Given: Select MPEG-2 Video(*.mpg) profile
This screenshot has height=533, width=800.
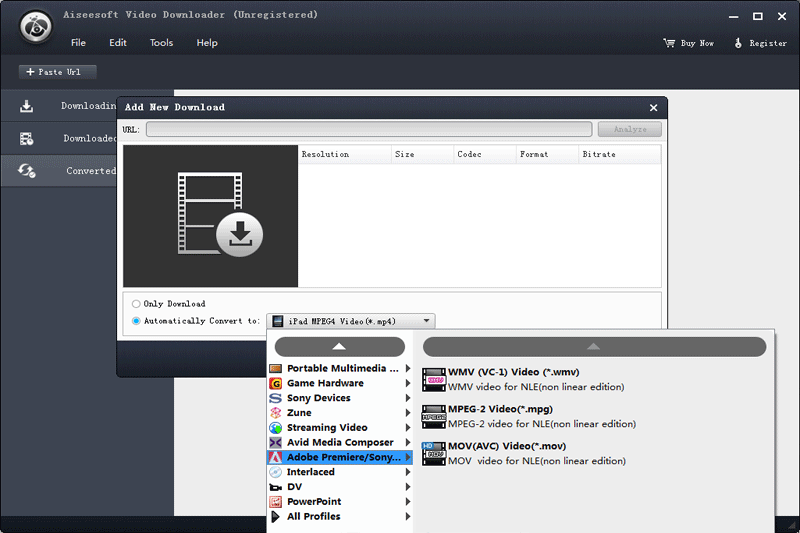Looking at the screenshot, I should coord(529,416).
